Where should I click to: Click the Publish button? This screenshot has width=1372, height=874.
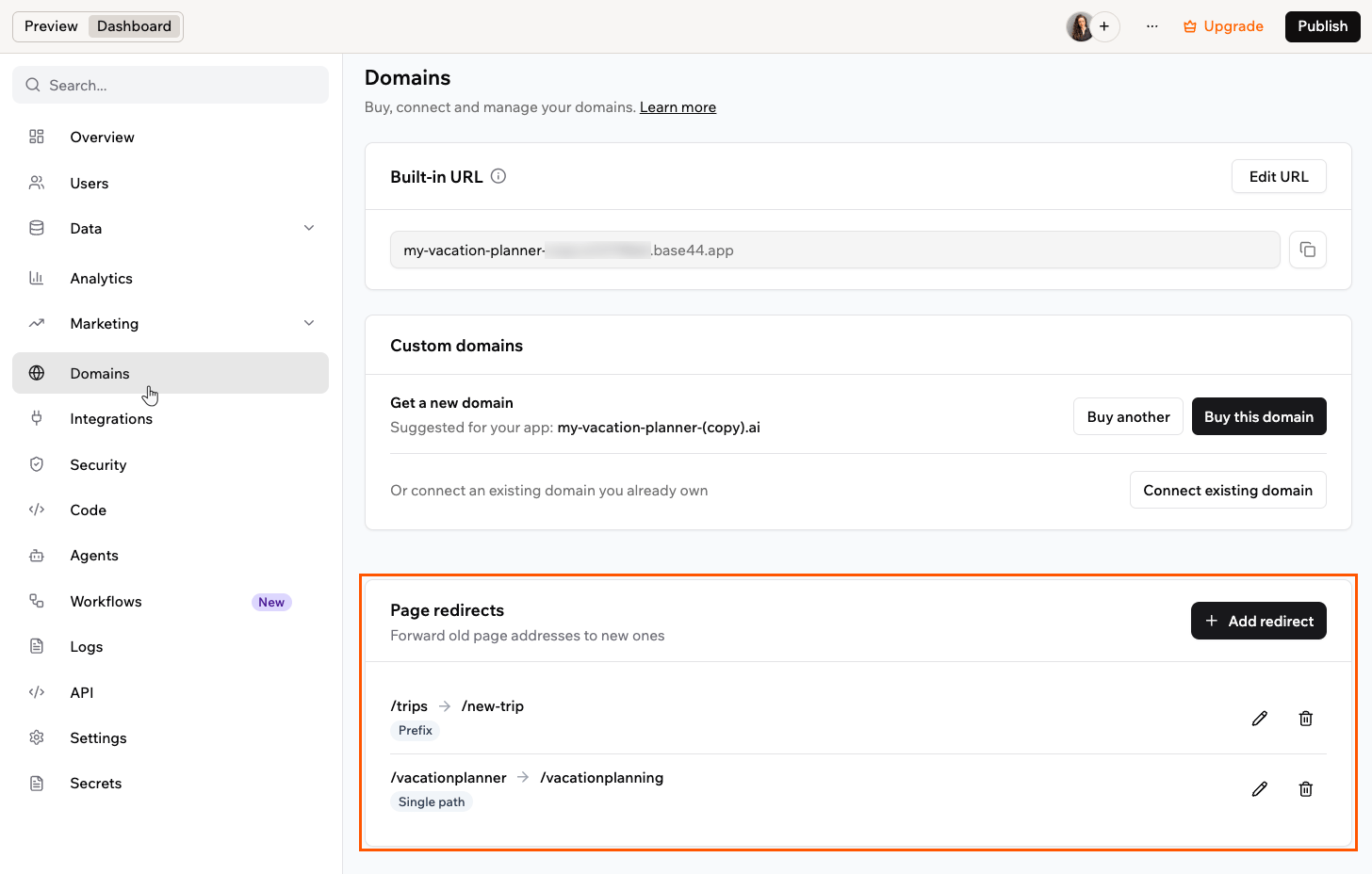pos(1322,26)
